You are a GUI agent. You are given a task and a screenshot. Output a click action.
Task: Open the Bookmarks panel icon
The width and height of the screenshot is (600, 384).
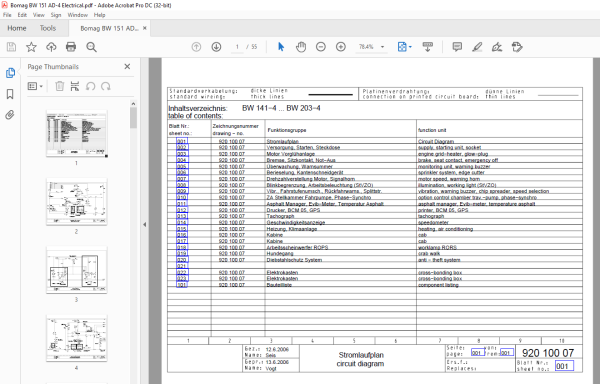pyautogui.click(x=10, y=94)
